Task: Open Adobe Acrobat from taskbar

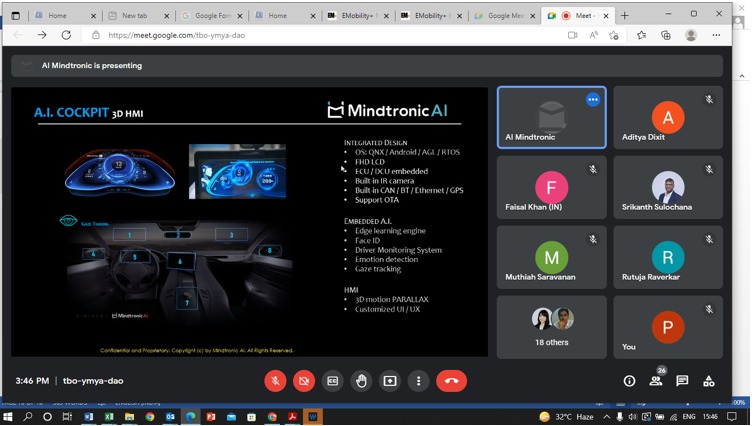Action: pyautogui.click(x=292, y=417)
